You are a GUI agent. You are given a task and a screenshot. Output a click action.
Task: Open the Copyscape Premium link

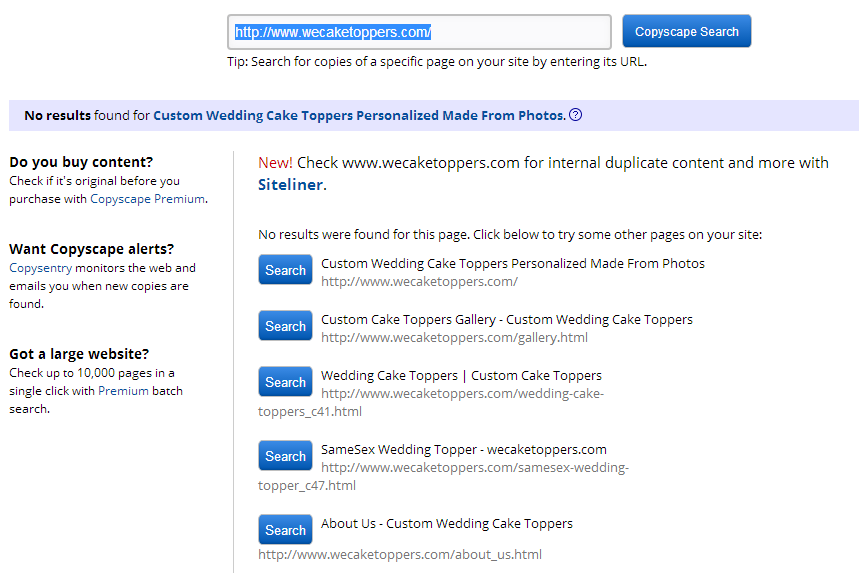click(x=148, y=199)
